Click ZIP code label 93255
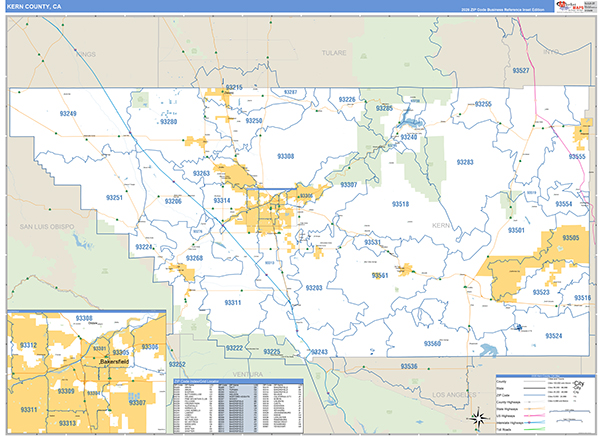Image resolution: width=600 pixels, height=436 pixels. coord(483,104)
